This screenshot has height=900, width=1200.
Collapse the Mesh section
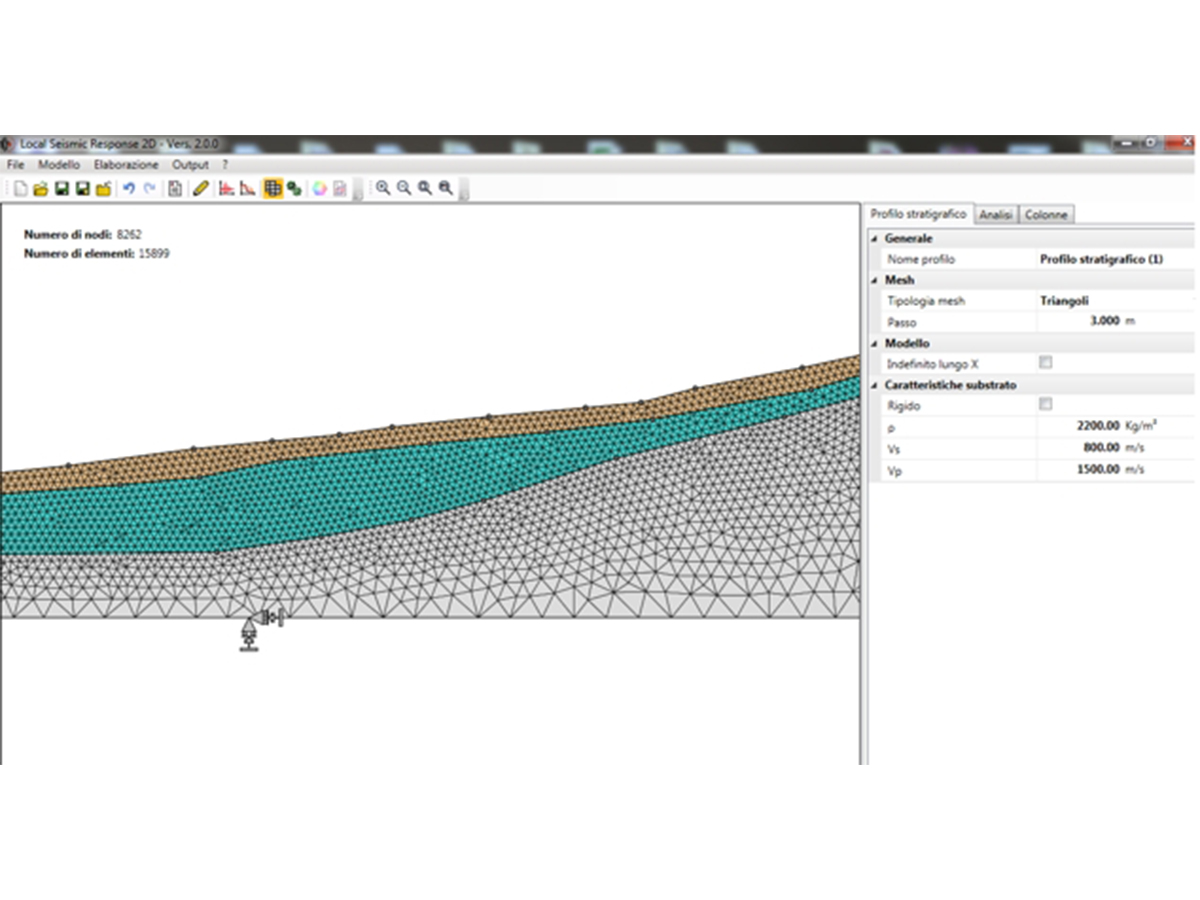875,281
